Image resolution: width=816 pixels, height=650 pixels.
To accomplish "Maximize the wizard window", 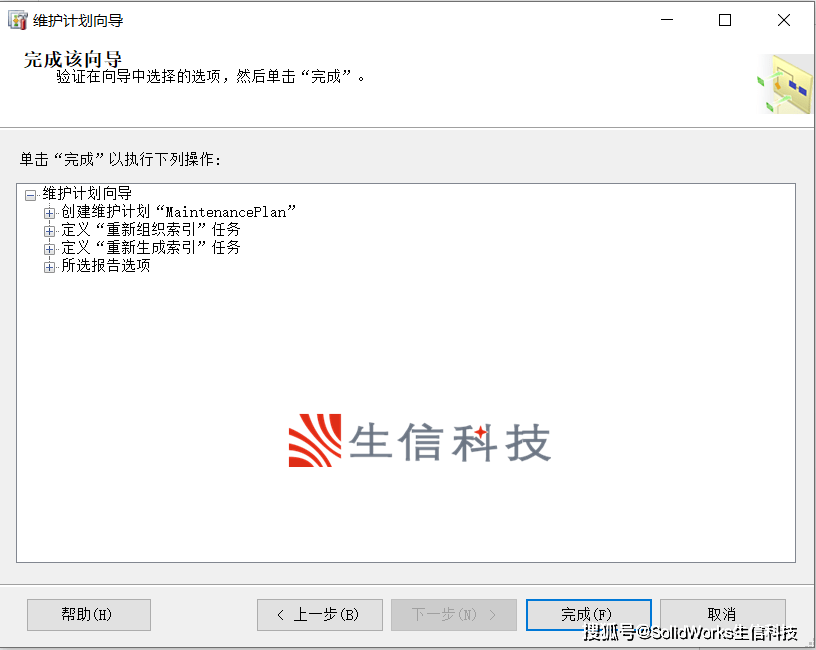I will click(x=725, y=20).
